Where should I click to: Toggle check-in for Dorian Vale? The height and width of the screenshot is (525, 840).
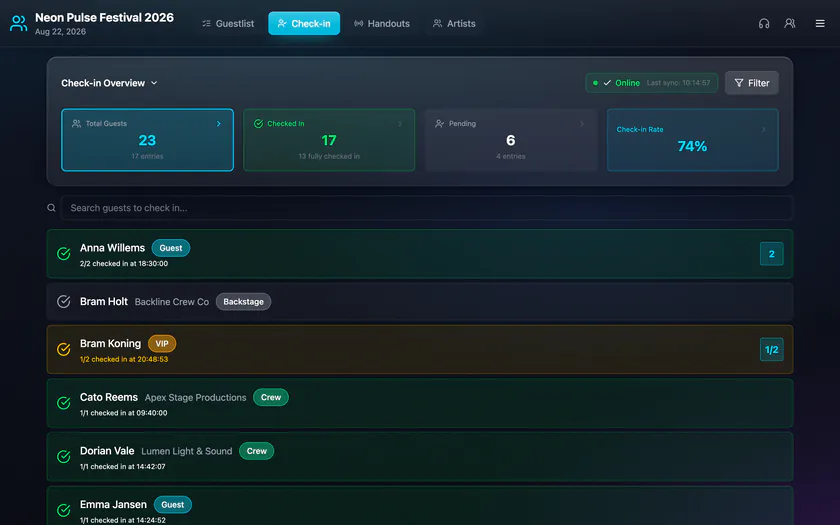coord(64,456)
